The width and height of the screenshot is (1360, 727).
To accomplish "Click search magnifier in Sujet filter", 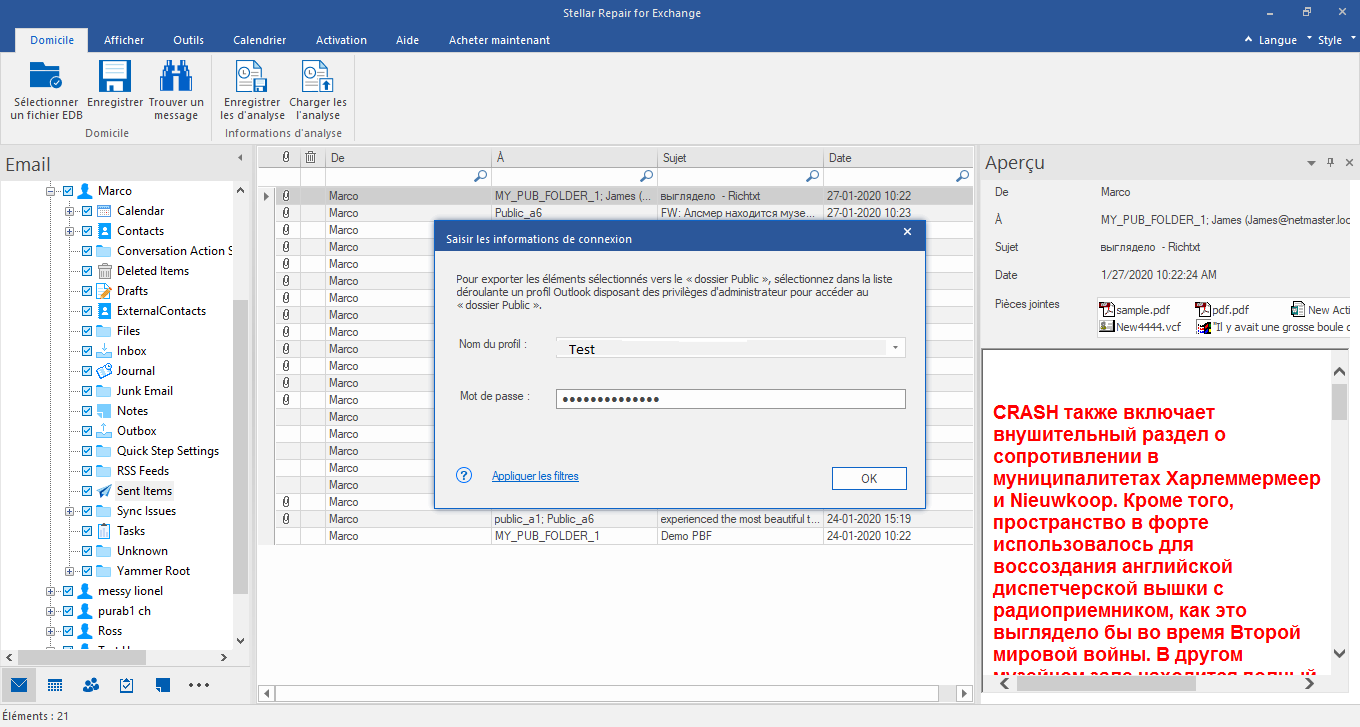I will 813,176.
